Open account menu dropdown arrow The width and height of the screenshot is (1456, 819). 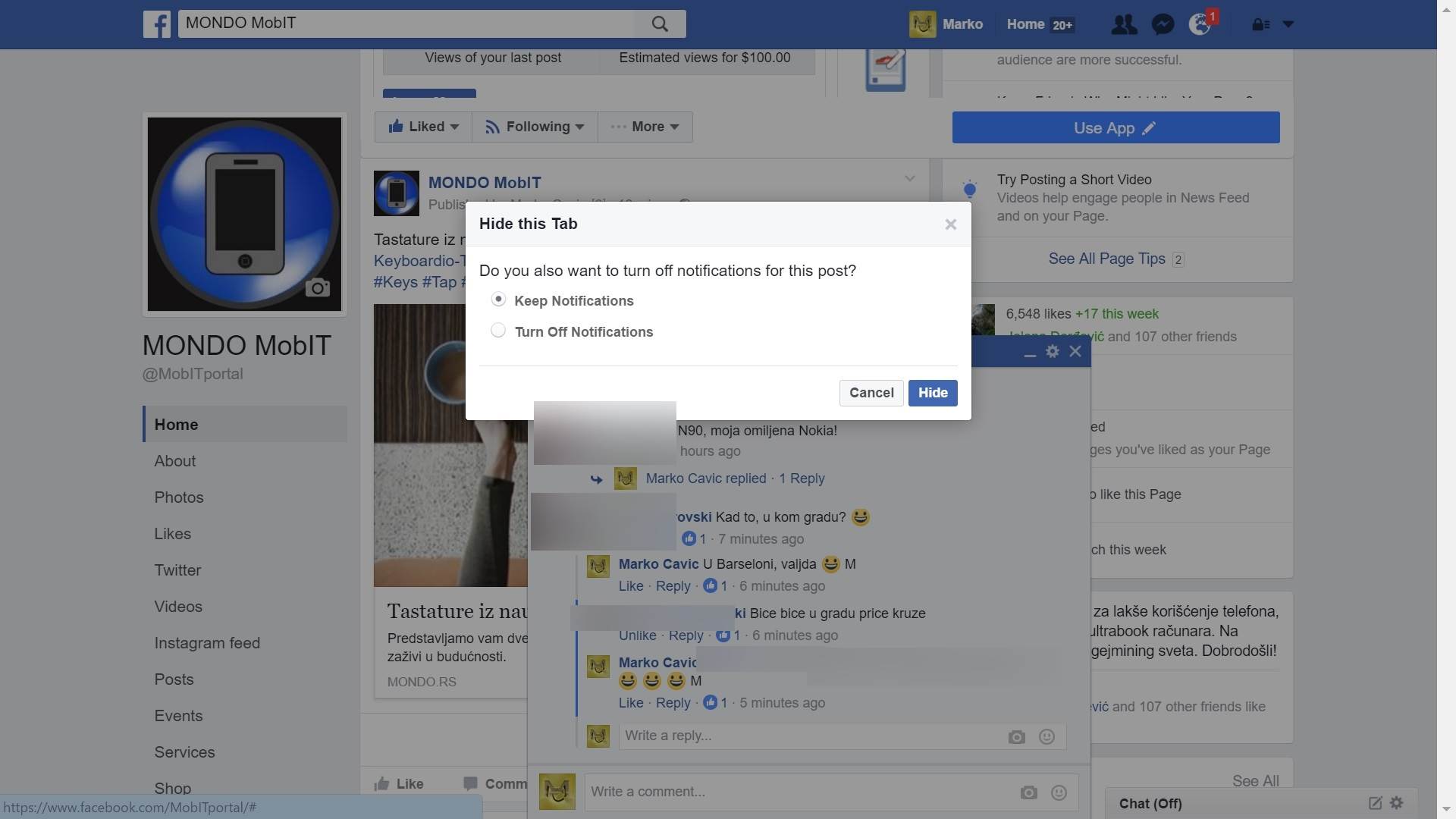[1288, 24]
